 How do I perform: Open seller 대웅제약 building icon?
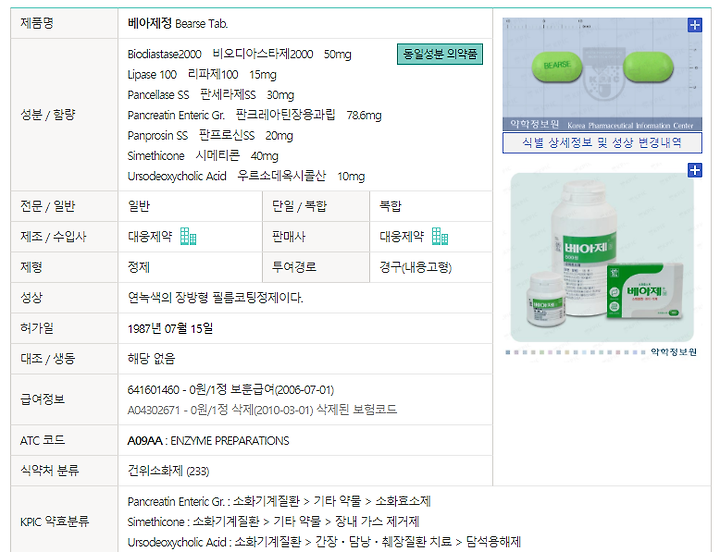439,236
